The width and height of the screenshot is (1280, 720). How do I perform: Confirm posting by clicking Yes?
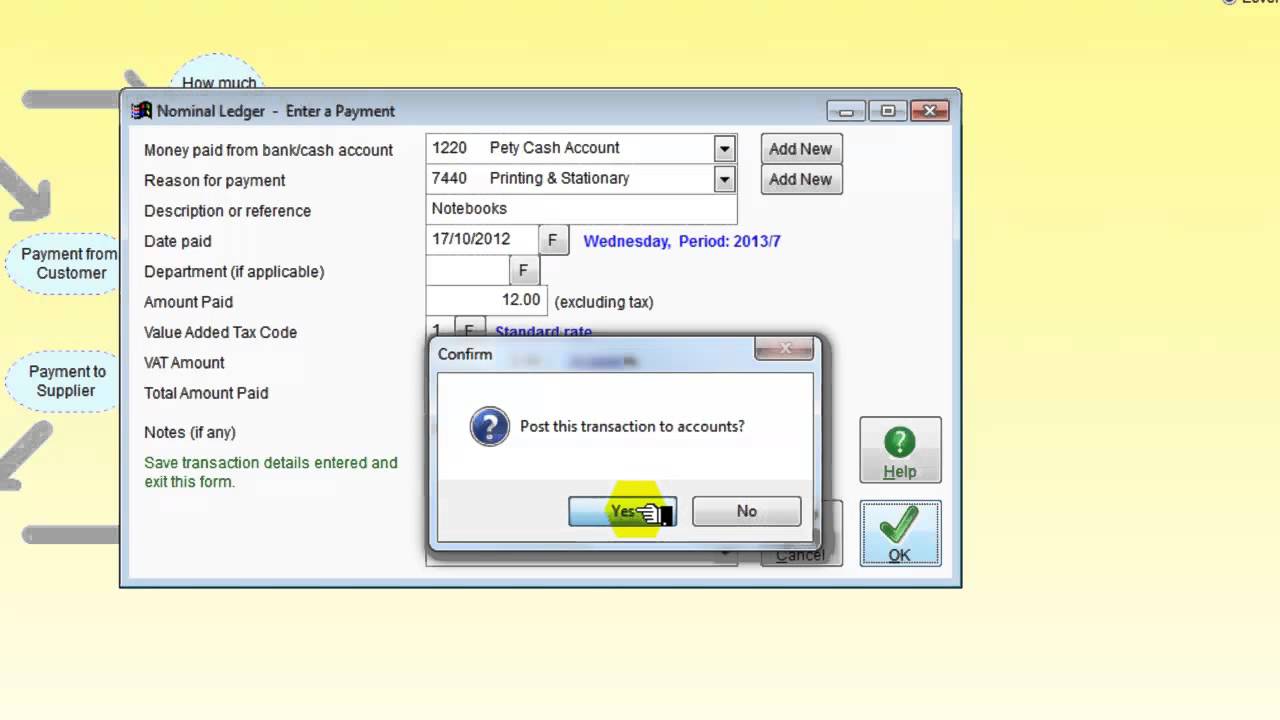622,511
